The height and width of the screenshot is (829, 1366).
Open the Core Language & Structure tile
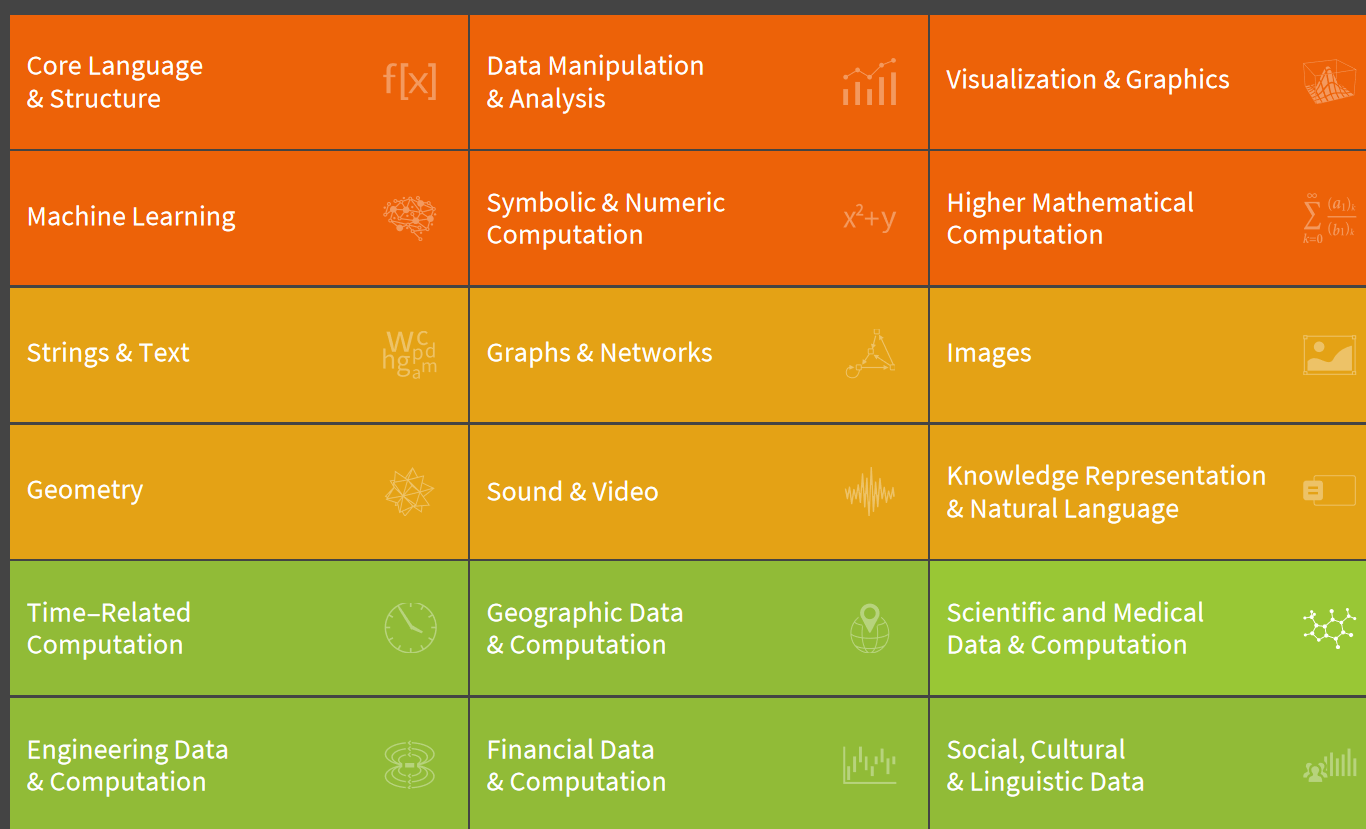click(239, 82)
